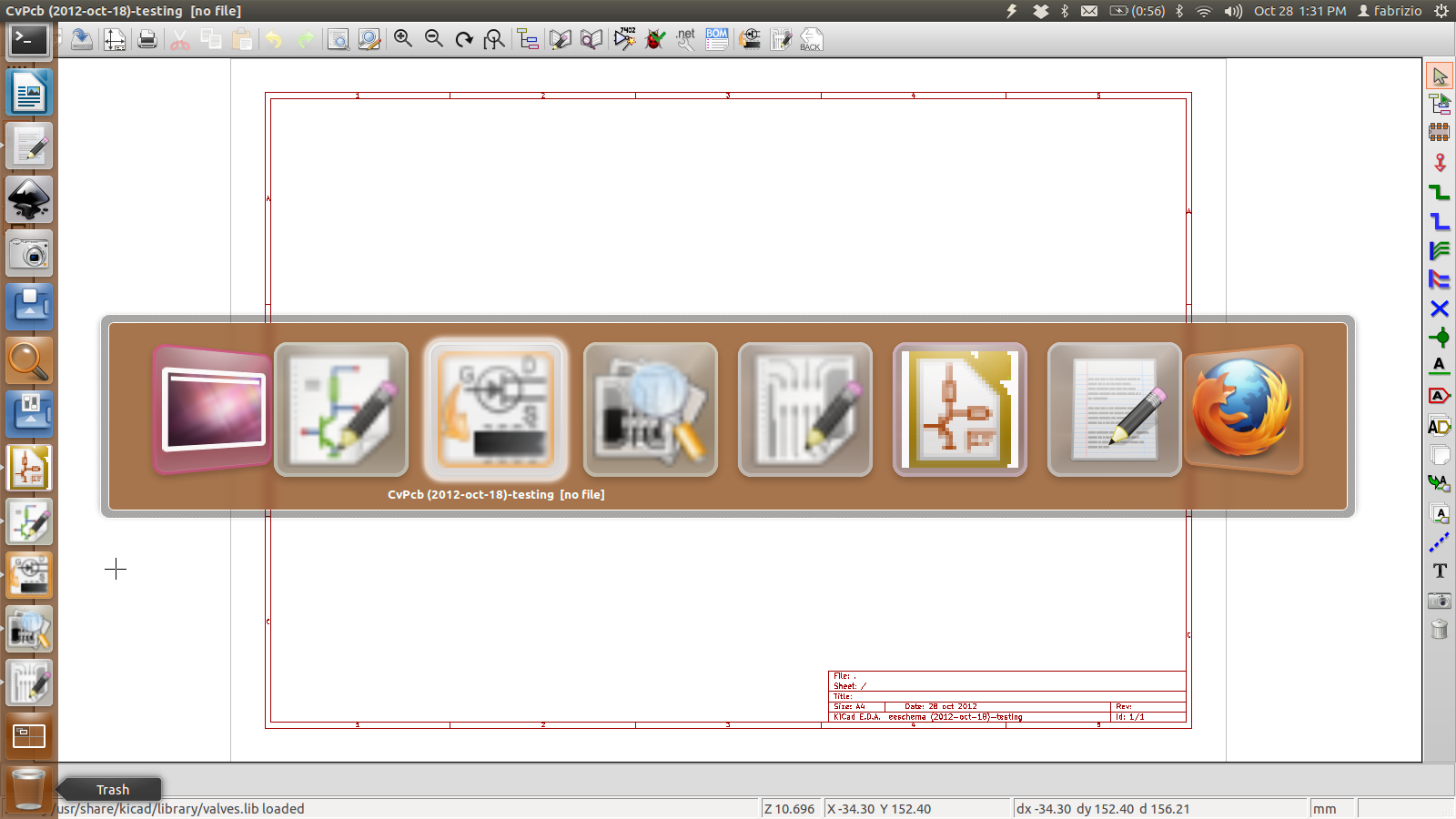Choose the navigate hierarchy tool in the right toolbar

click(1440, 104)
